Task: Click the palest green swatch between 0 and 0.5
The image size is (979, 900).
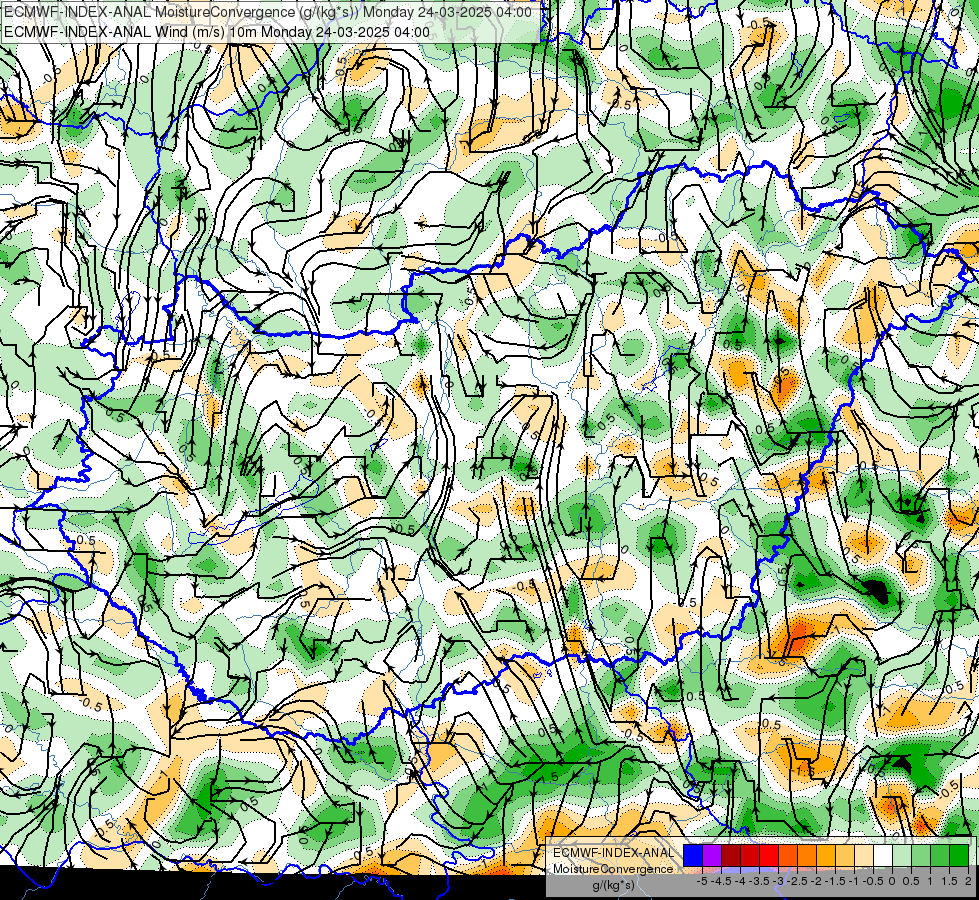Action: [902, 855]
